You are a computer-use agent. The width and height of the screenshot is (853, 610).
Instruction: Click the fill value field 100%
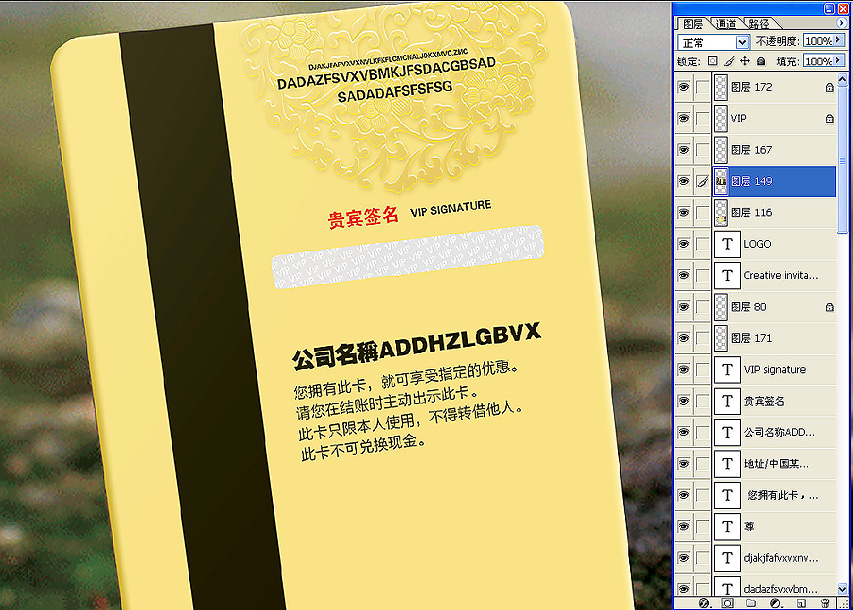[x=818, y=61]
